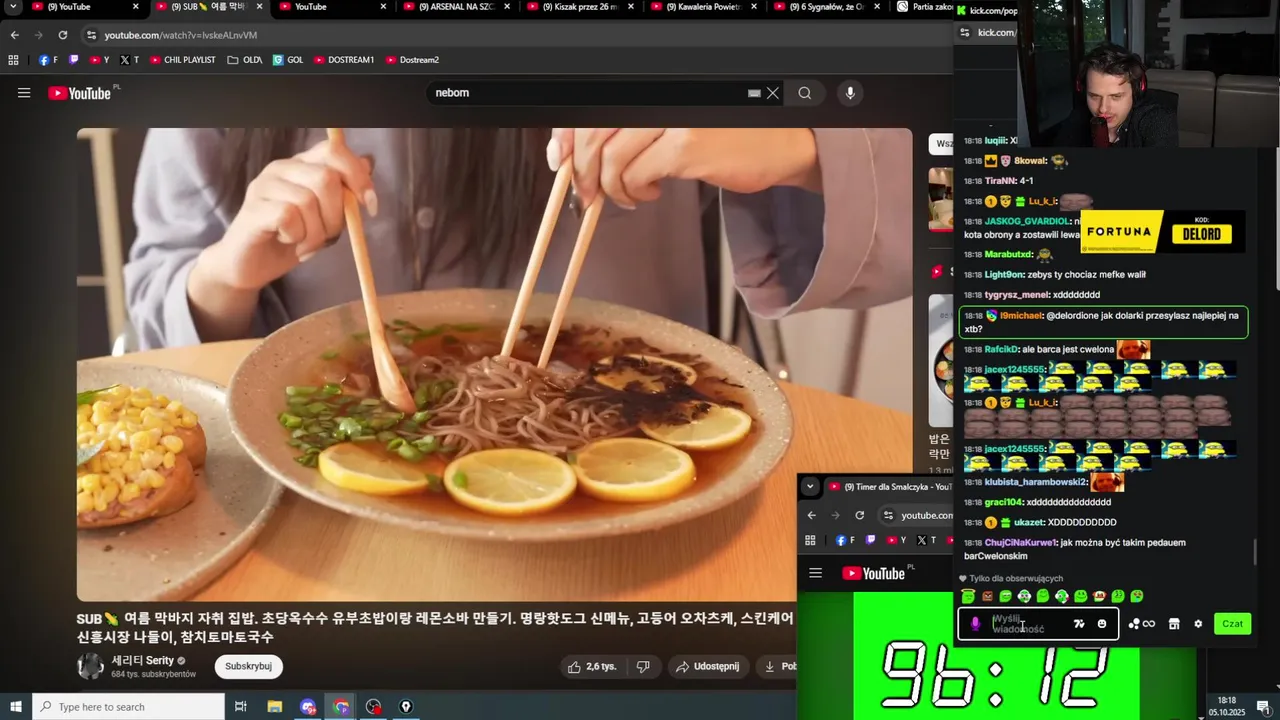The height and width of the screenshot is (720, 1280).
Task: Click the Windows taskbar search box
Action: 128,707
